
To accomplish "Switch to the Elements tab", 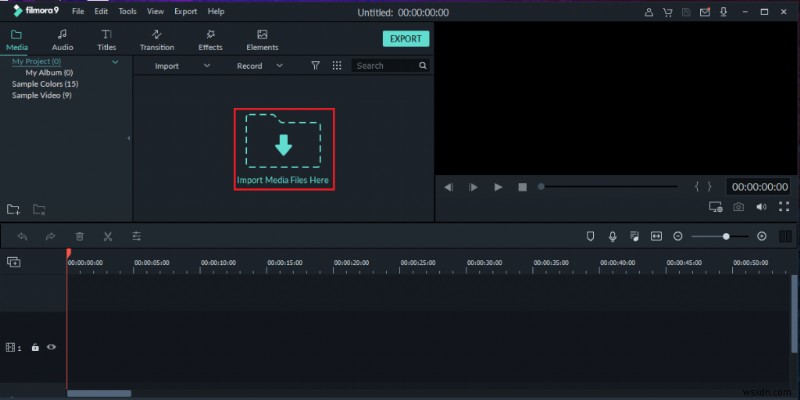I will [x=262, y=40].
